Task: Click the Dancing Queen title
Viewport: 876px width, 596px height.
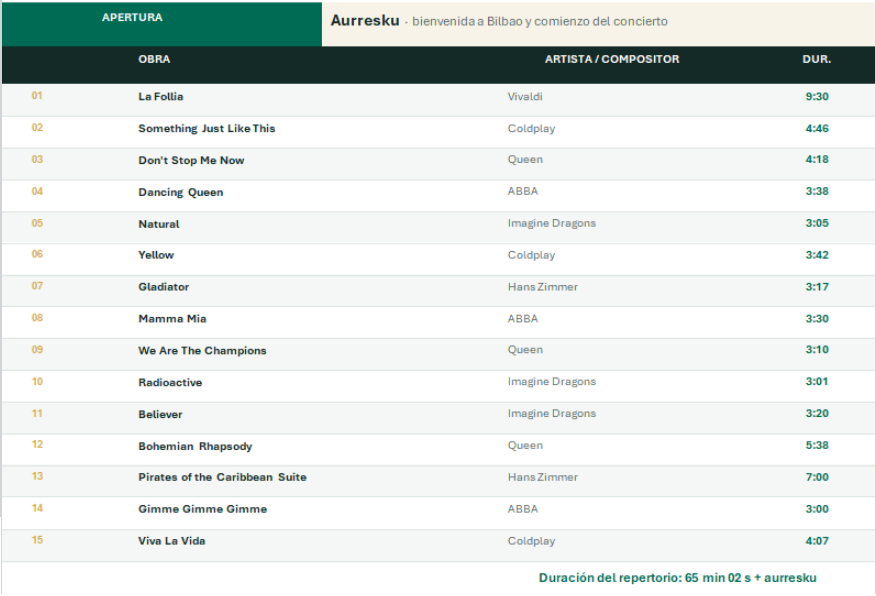Action: pos(180,192)
